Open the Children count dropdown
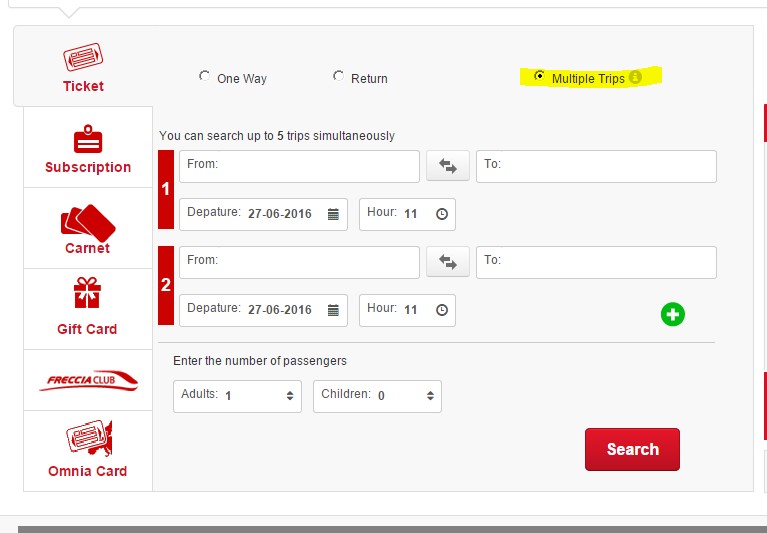This screenshot has width=767, height=533. (377, 396)
